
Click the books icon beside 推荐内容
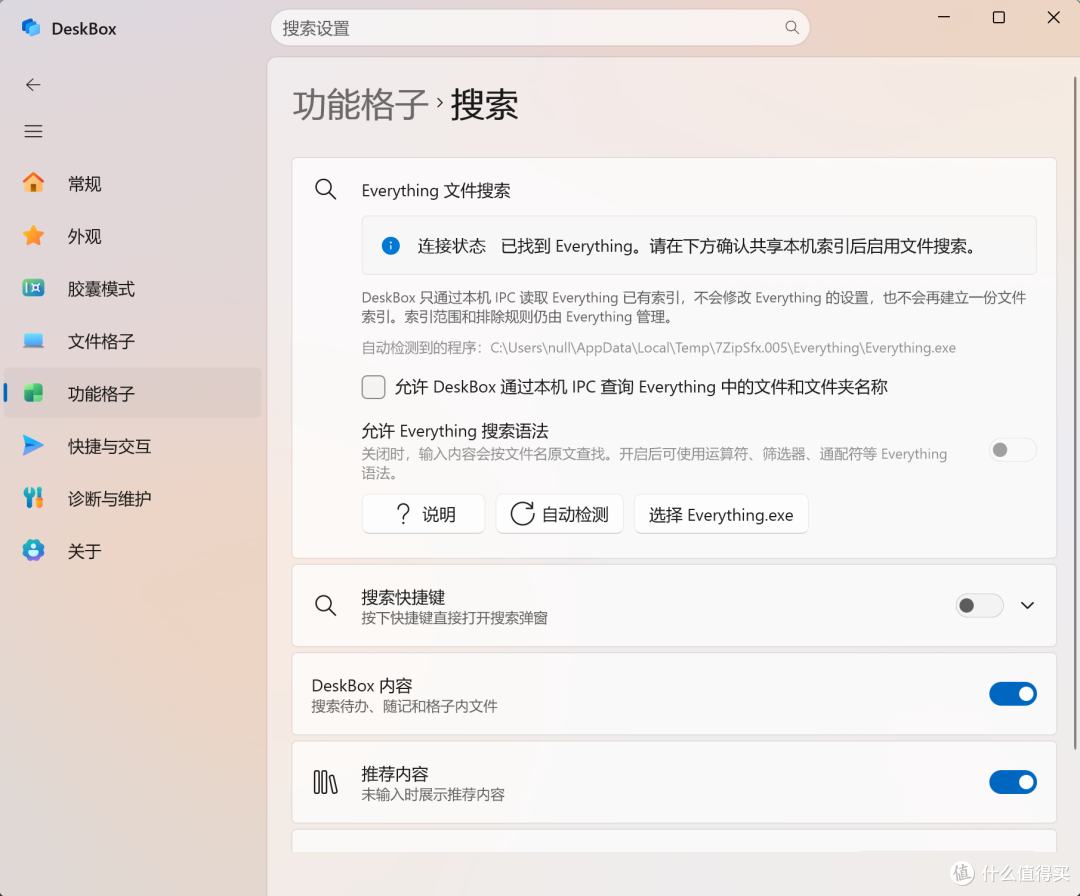point(325,782)
